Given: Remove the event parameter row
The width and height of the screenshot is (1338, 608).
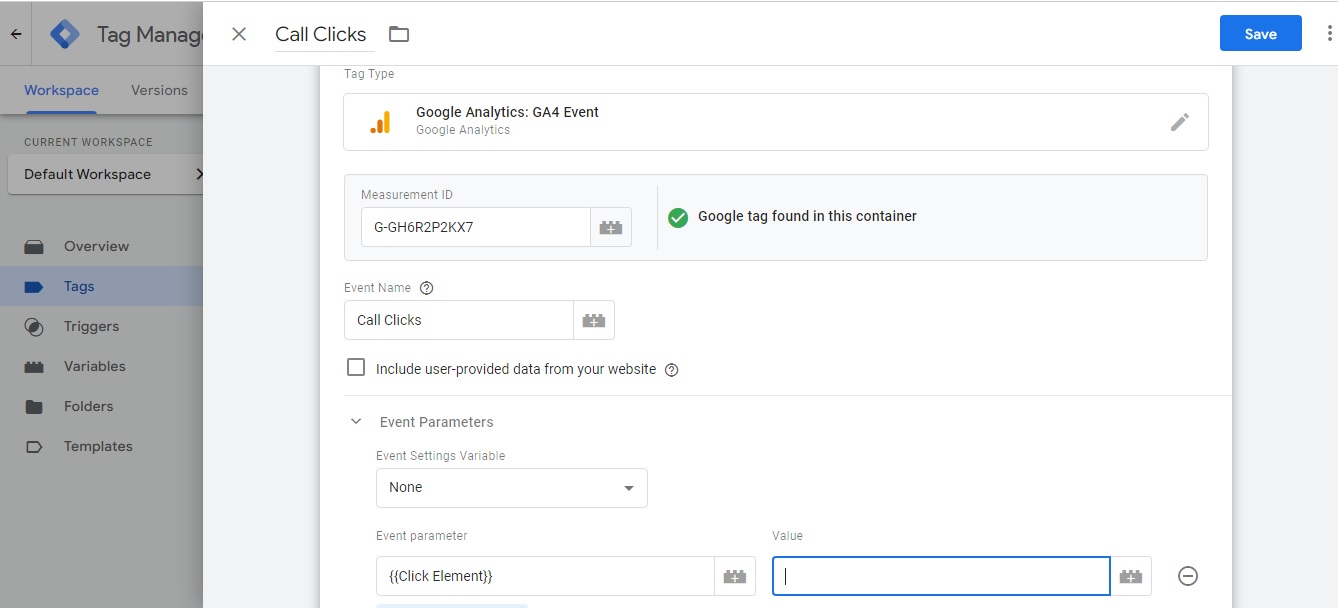Looking at the screenshot, I should [x=1188, y=576].
